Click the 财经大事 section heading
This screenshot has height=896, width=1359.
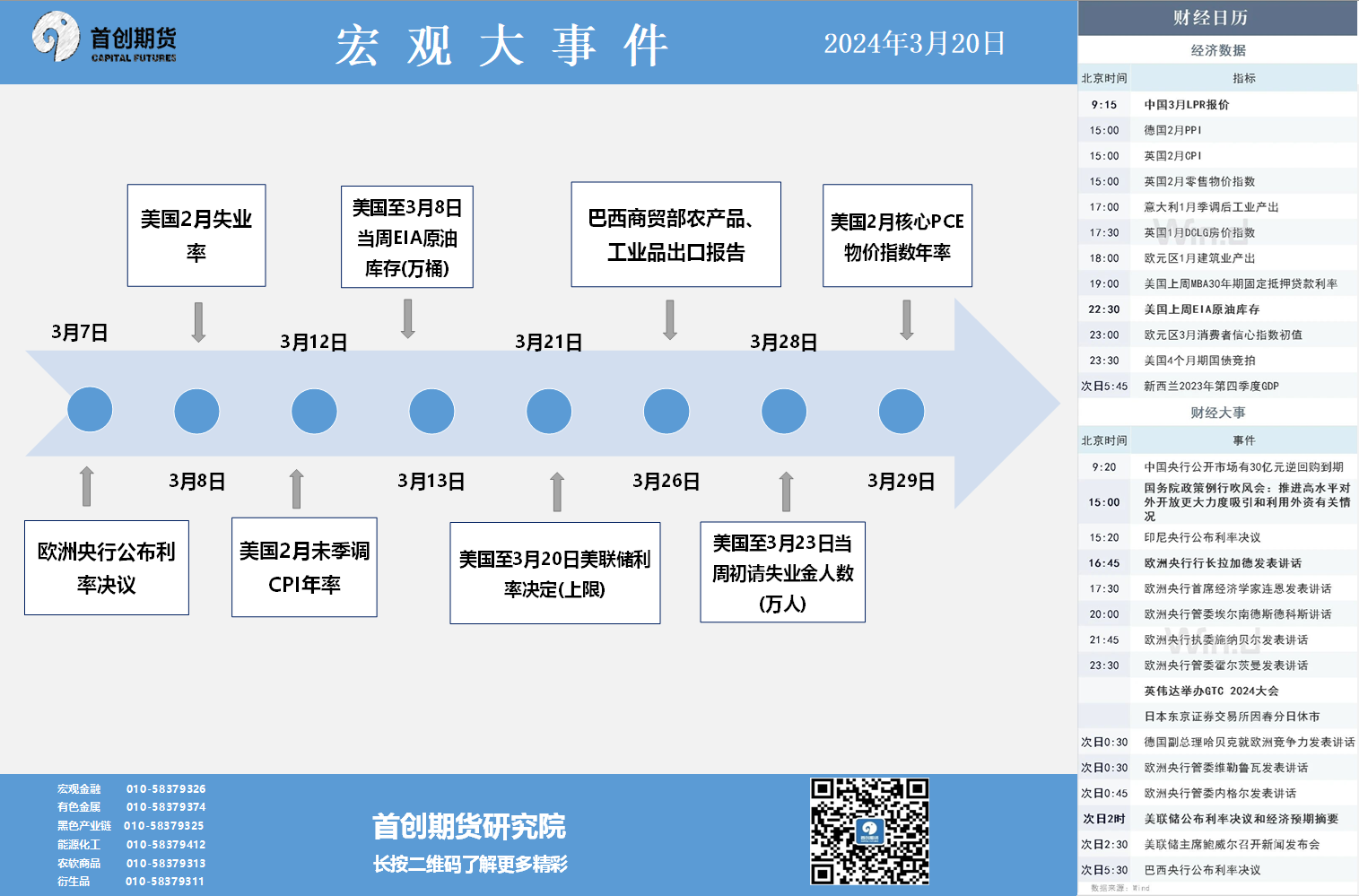(1217, 413)
